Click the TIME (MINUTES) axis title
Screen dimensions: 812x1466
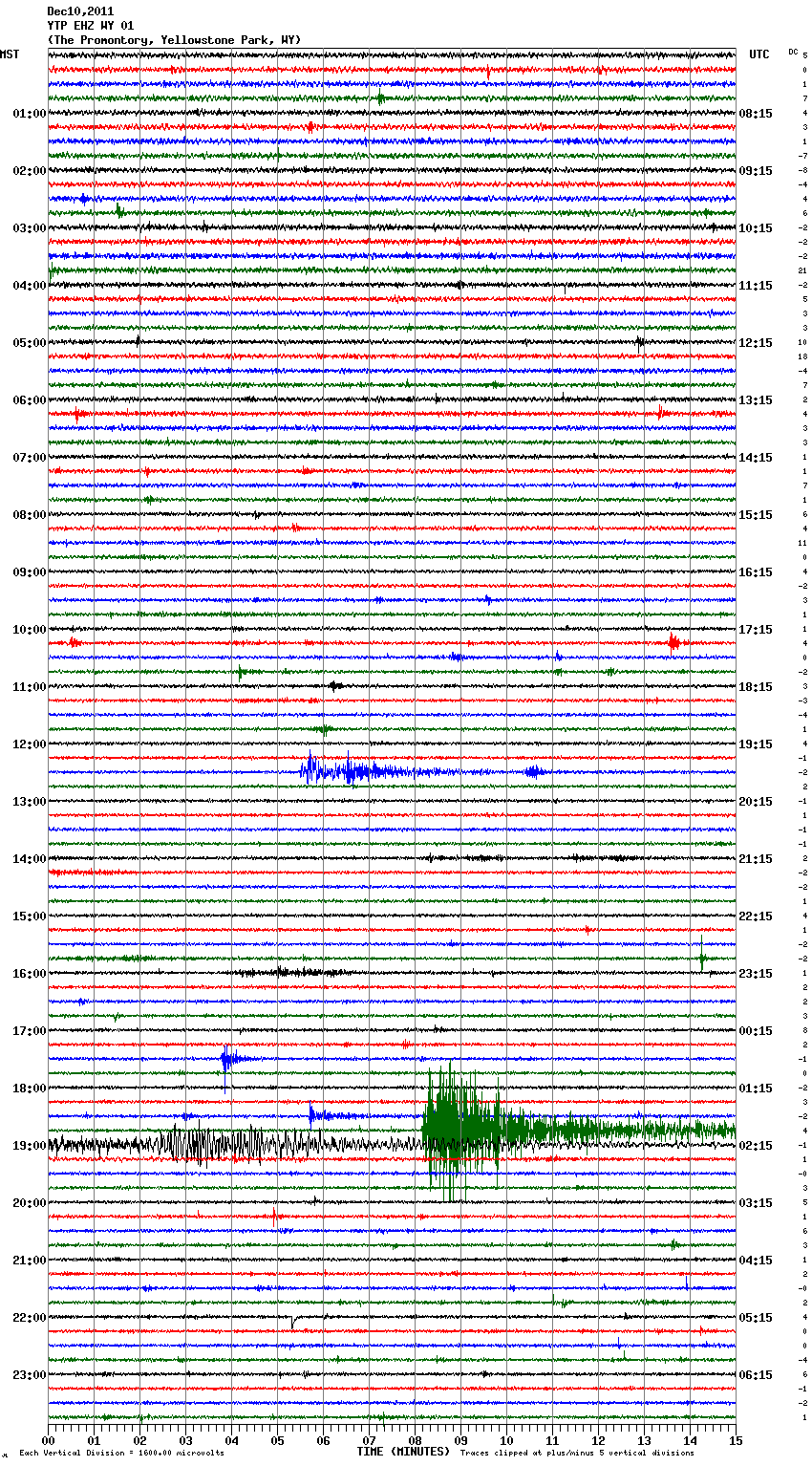click(x=403, y=1452)
